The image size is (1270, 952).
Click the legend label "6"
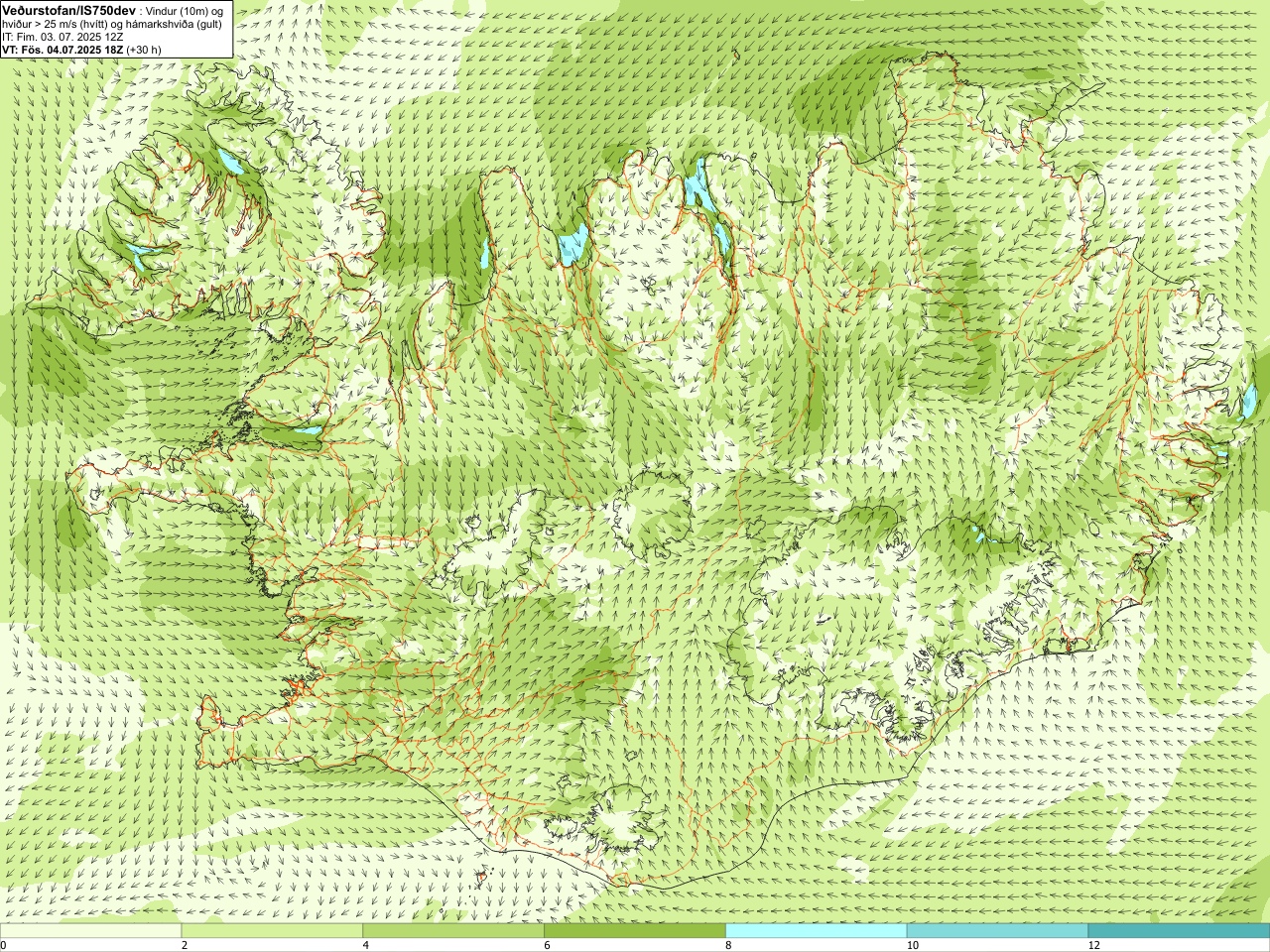(547, 945)
